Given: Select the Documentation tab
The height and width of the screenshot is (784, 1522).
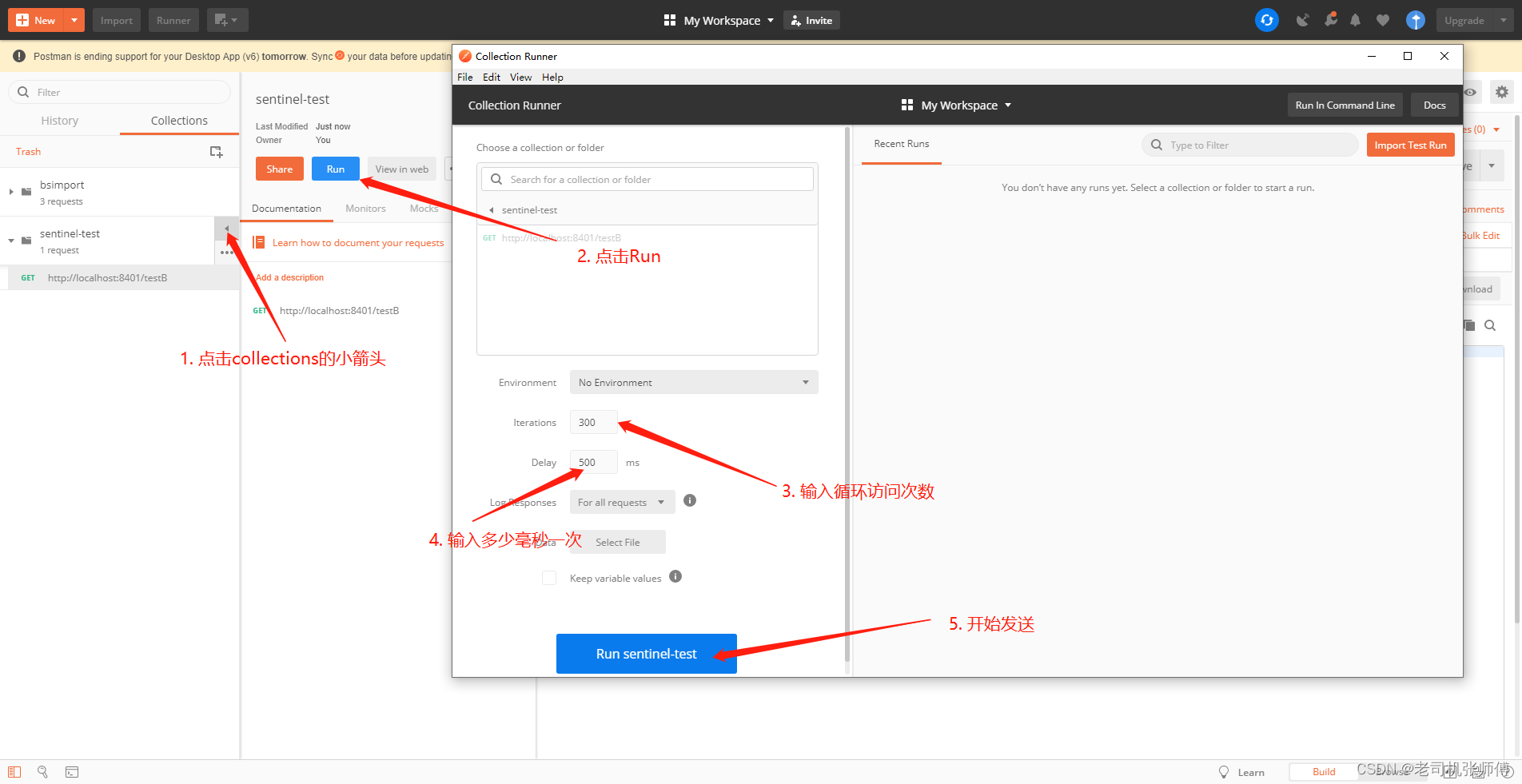Looking at the screenshot, I should click(286, 208).
